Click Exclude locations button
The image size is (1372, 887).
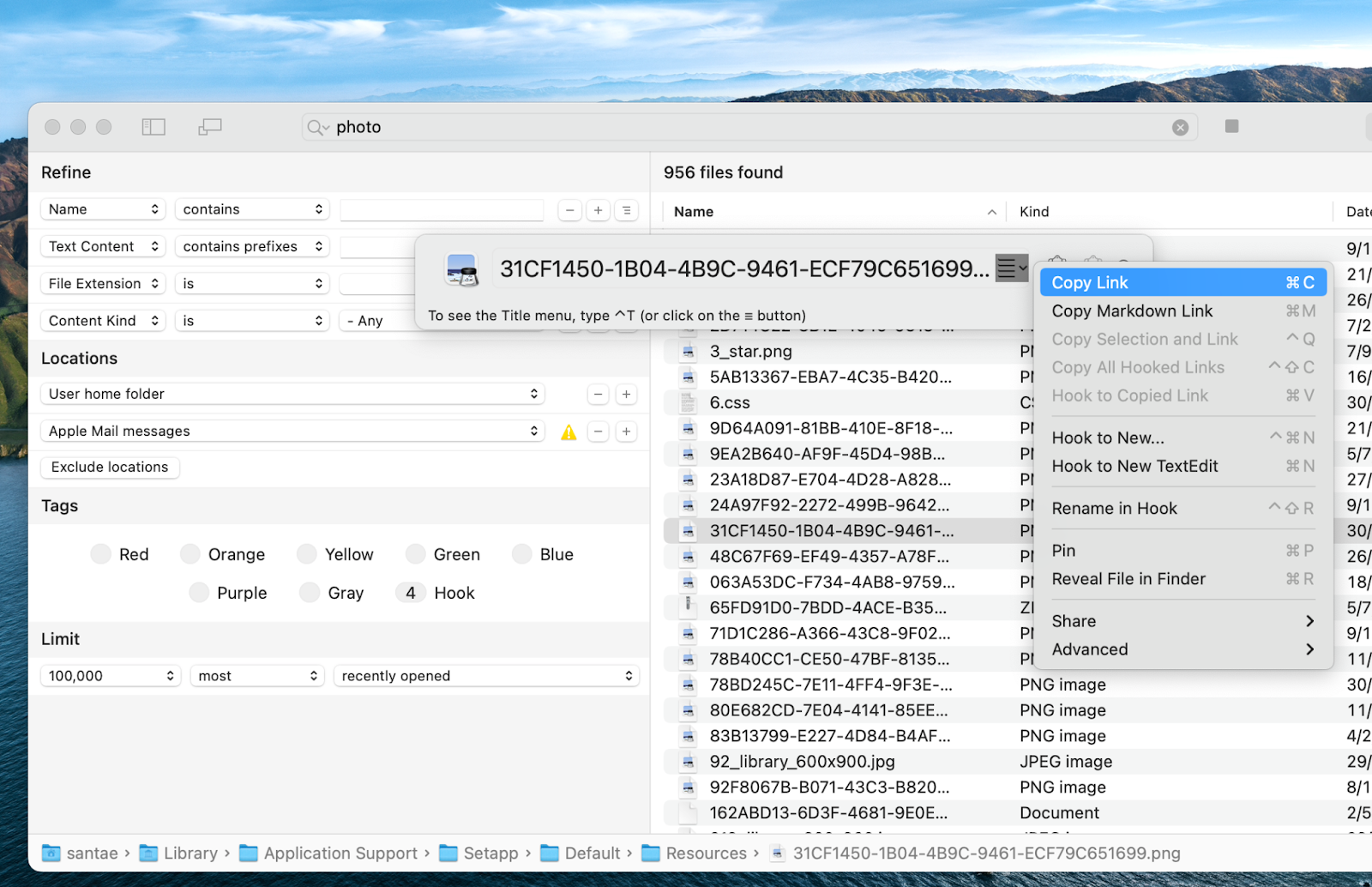tap(110, 467)
